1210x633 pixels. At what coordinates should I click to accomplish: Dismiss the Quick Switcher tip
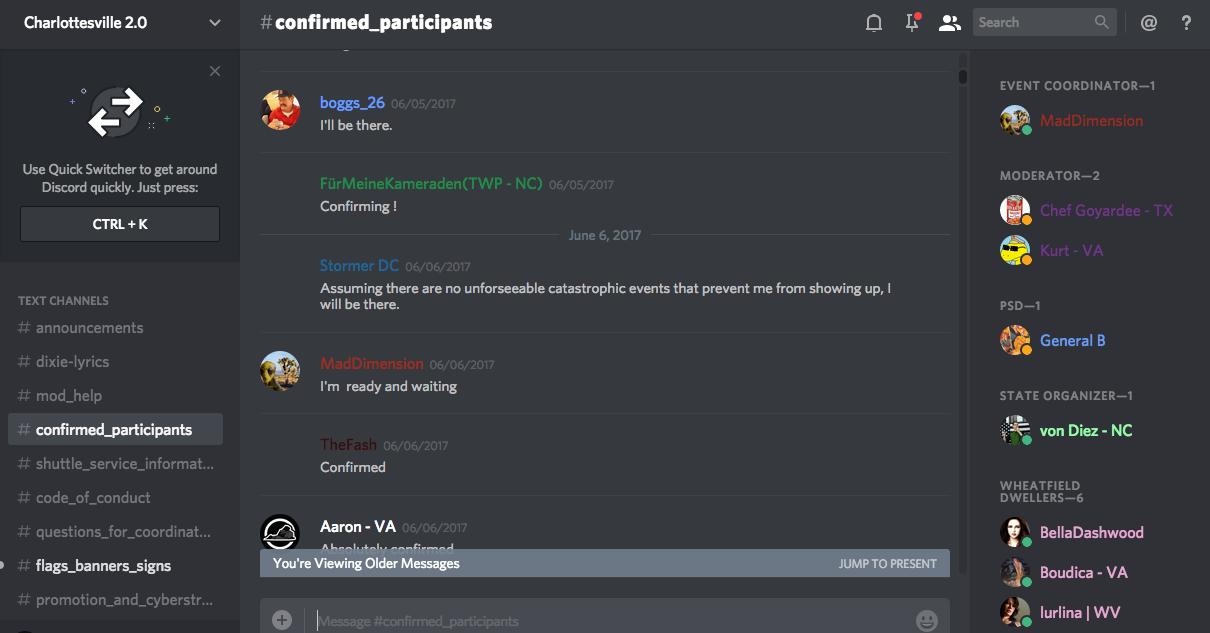click(215, 71)
